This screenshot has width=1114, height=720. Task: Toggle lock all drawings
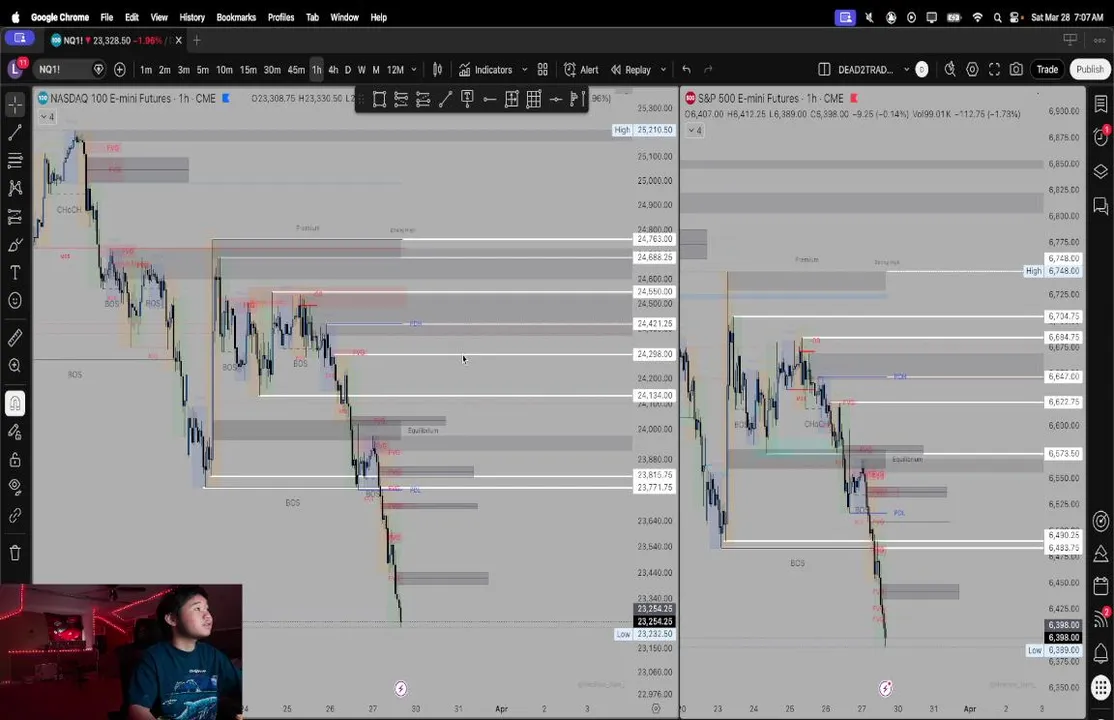pos(15,460)
